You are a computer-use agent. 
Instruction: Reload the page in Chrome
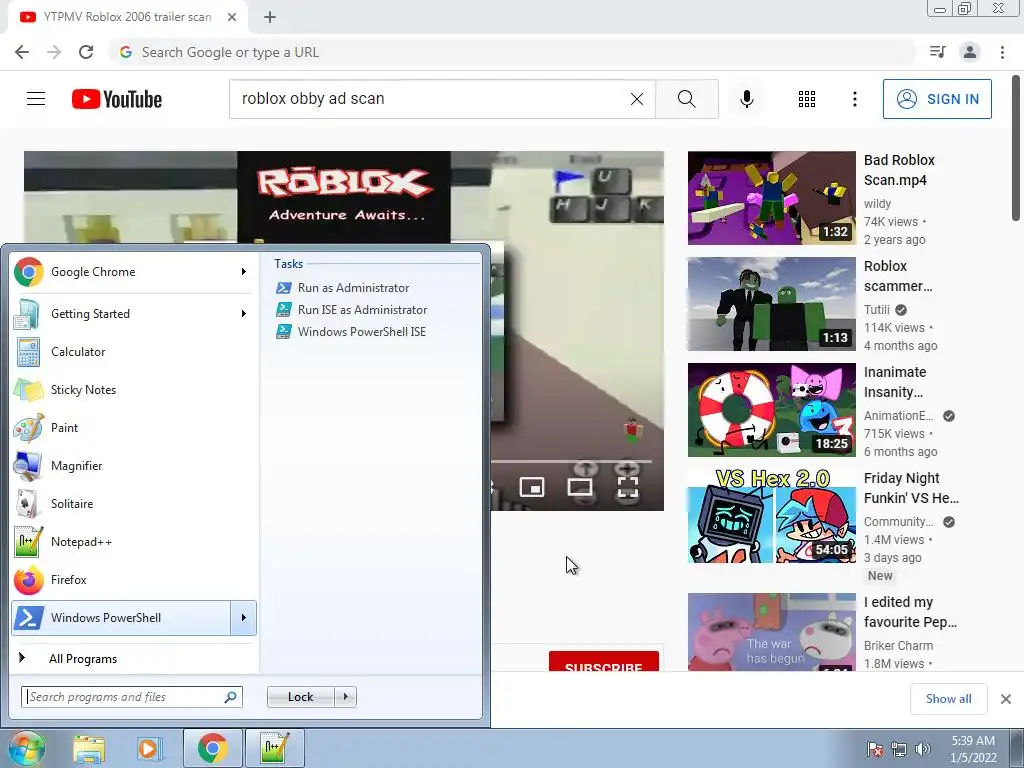point(86,52)
